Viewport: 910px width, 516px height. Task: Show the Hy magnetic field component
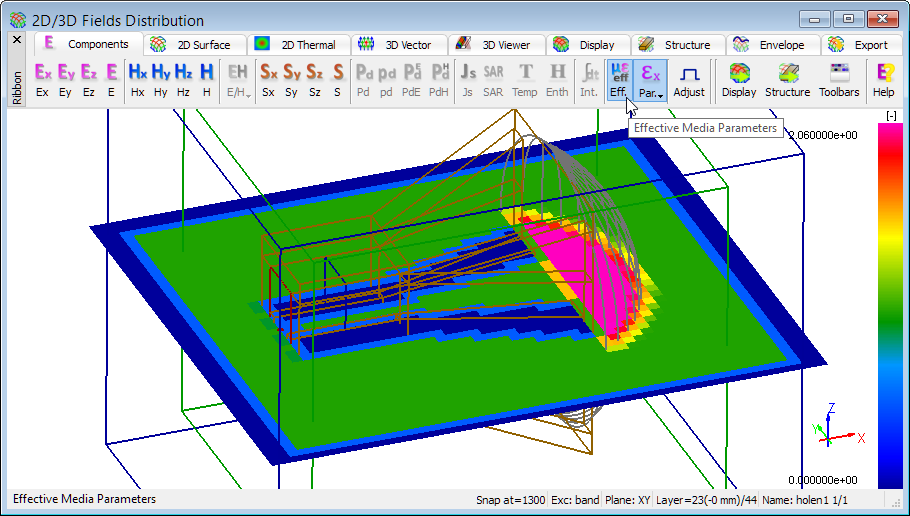[x=161, y=79]
